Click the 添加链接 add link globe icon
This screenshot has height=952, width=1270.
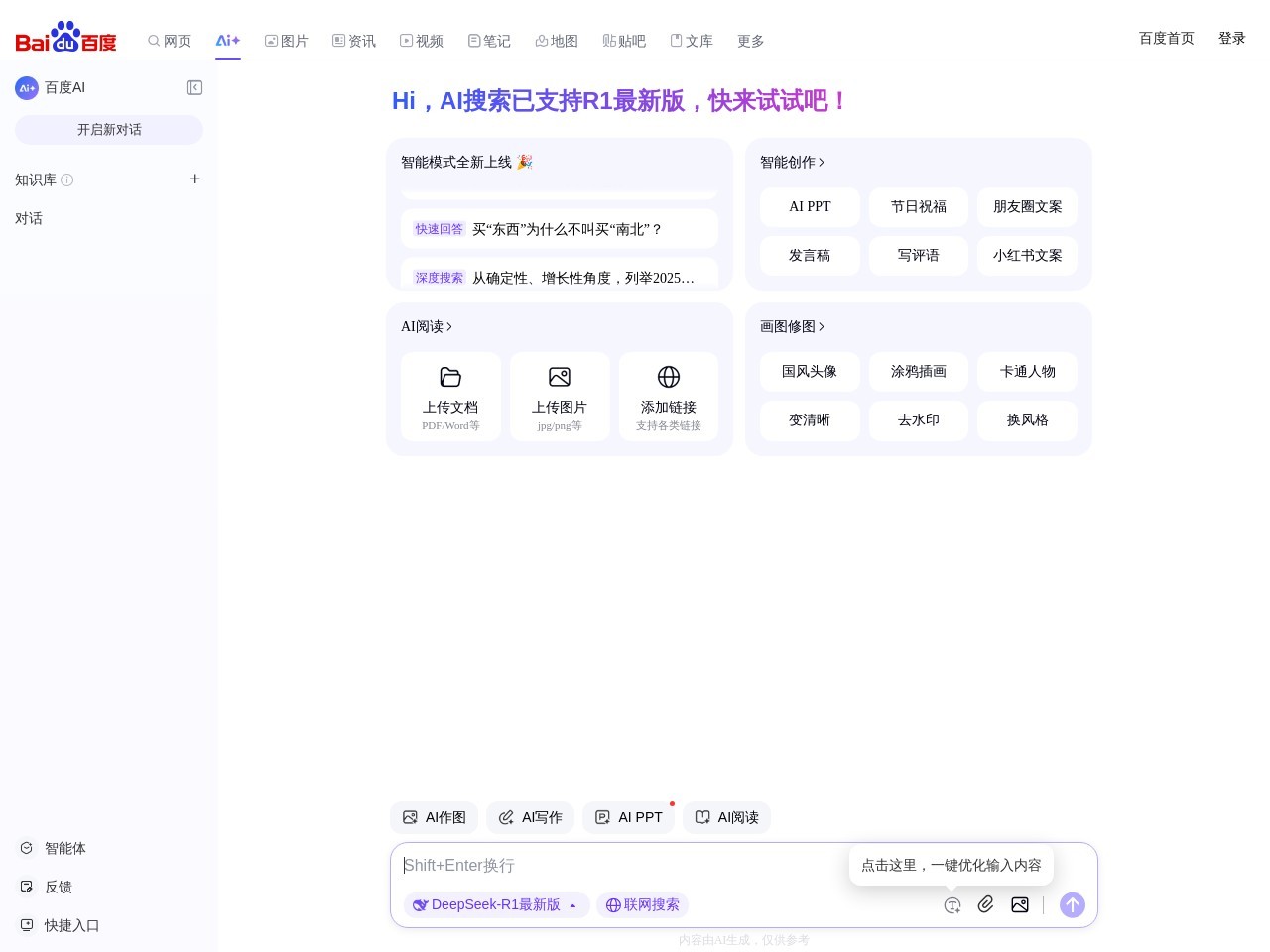pyautogui.click(x=669, y=377)
